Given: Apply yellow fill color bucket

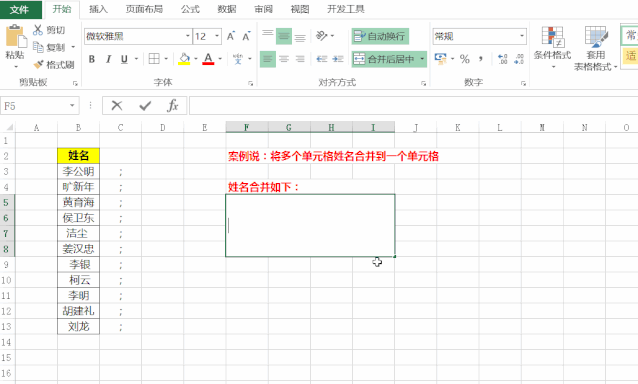Looking at the screenshot, I should 184,59.
